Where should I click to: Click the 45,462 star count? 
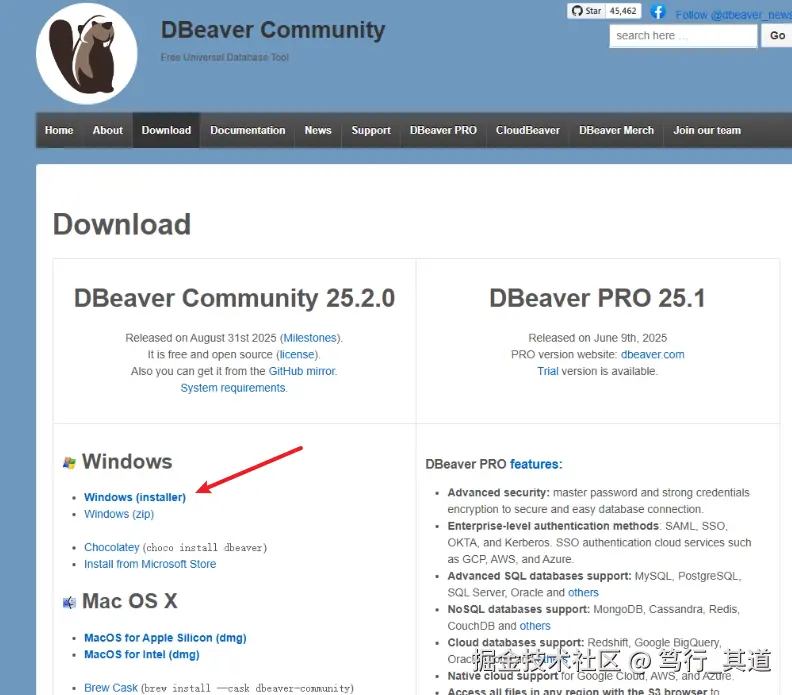[x=623, y=11]
